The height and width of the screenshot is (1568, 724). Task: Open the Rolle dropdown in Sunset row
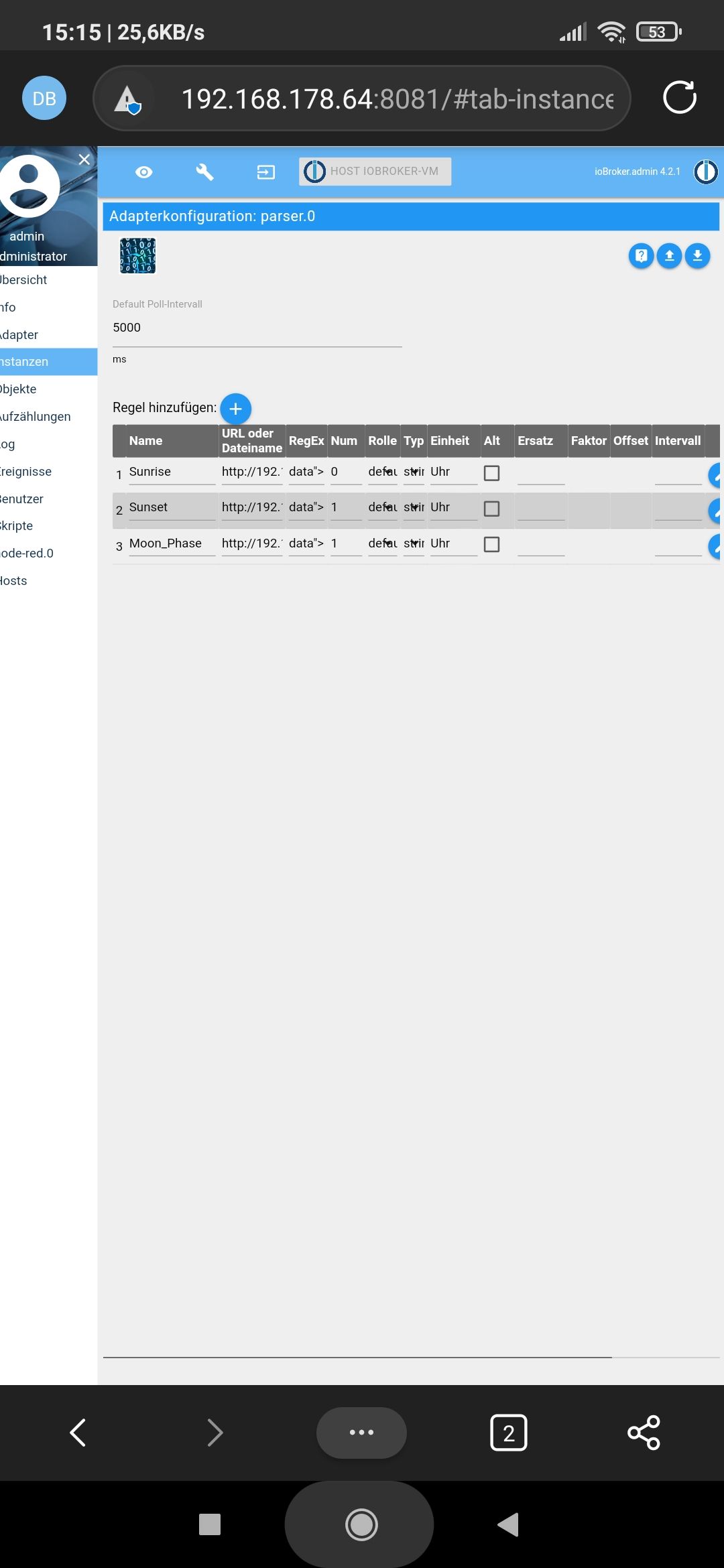pyautogui.click(x=383, y=508)
